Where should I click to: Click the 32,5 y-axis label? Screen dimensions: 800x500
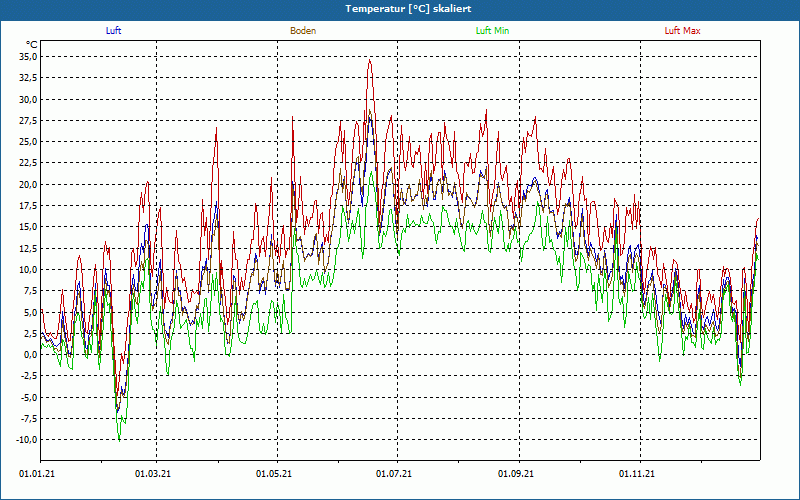pyautogui.click(x=28, y=78)
